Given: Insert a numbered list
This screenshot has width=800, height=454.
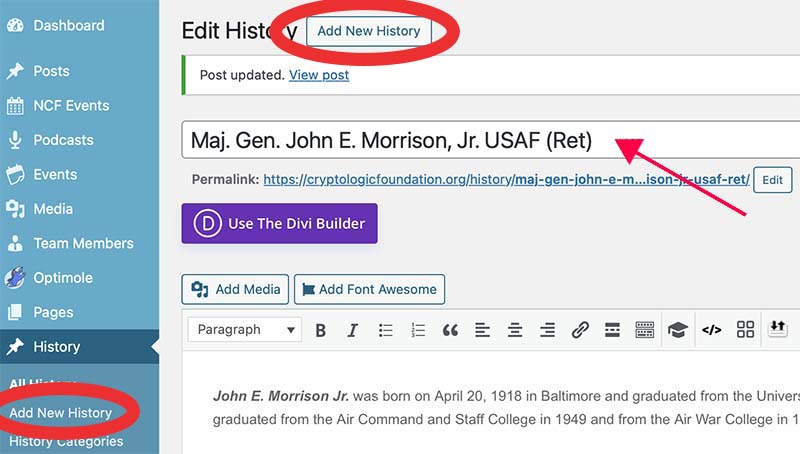Looking at the screenshot, I should point(418,330).
